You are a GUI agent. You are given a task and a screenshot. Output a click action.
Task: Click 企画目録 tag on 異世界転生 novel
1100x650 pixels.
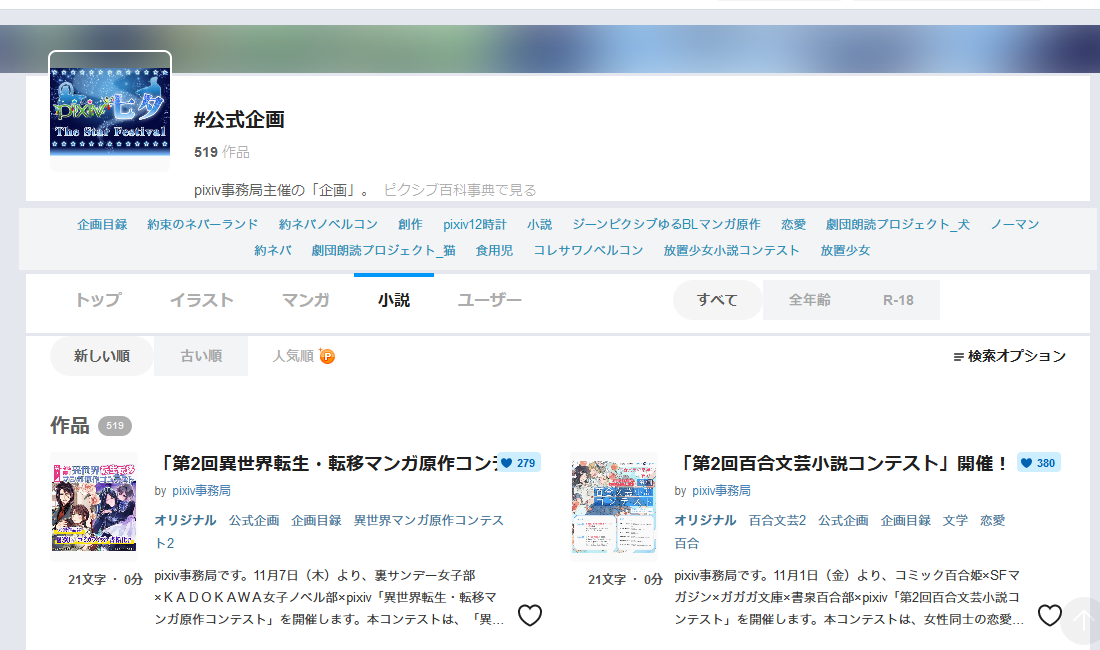(316, 520)
